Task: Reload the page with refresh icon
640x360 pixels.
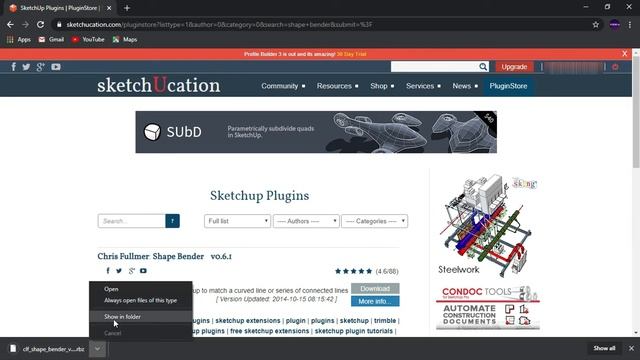Action: click(40, 24)
